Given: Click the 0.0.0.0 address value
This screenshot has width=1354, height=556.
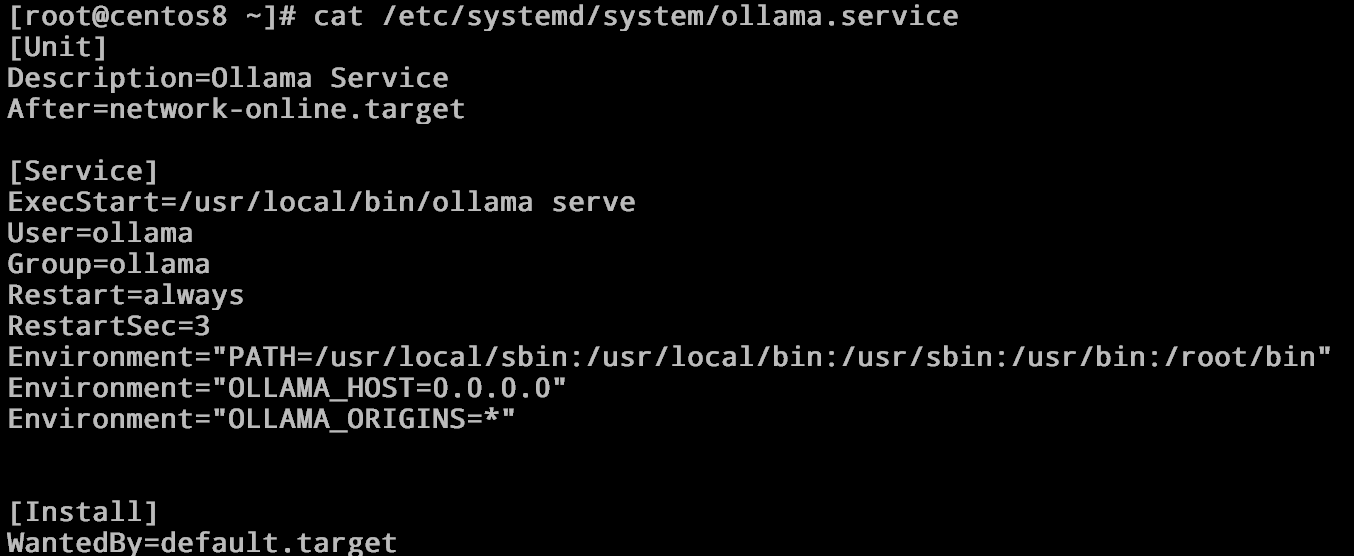Looking at the screenshot, I should pyautogui.click(x=491, y=388).
